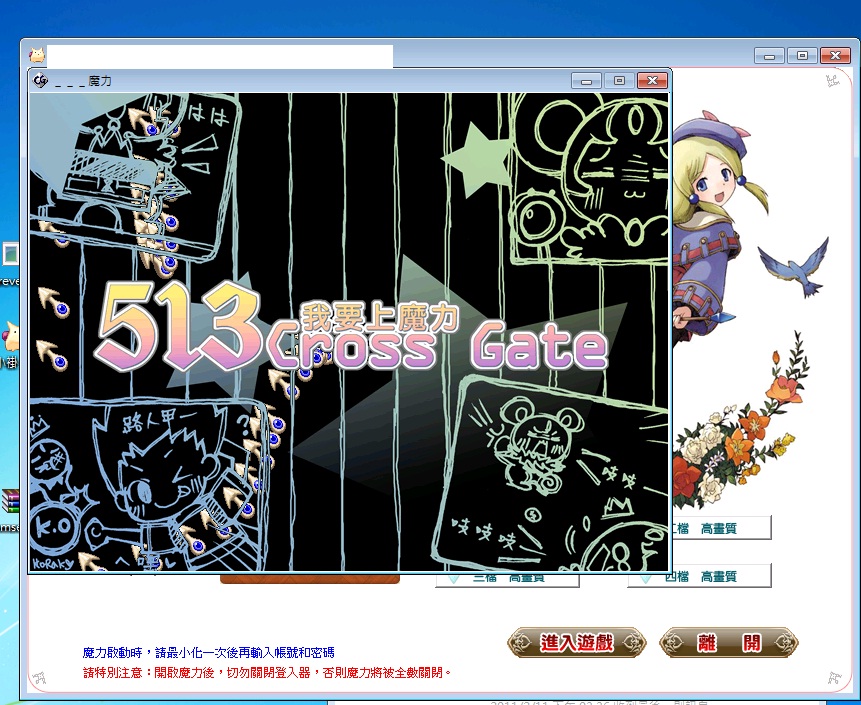Viewport: 861px width, 705px height.
Task: Close the outer launcher window
Action: [x=834, y=55]
